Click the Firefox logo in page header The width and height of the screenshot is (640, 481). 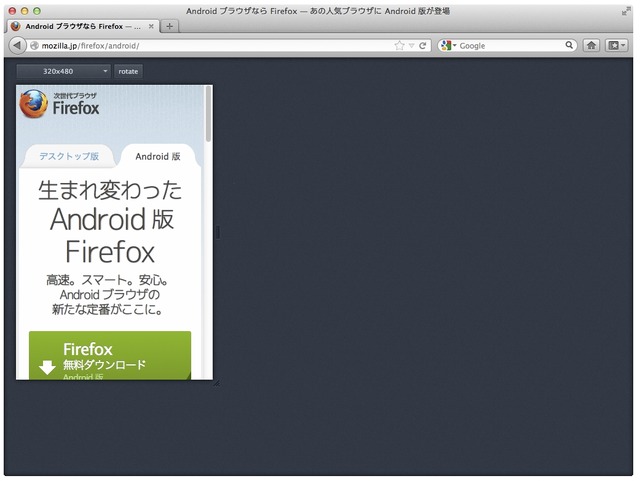[34, 104]
